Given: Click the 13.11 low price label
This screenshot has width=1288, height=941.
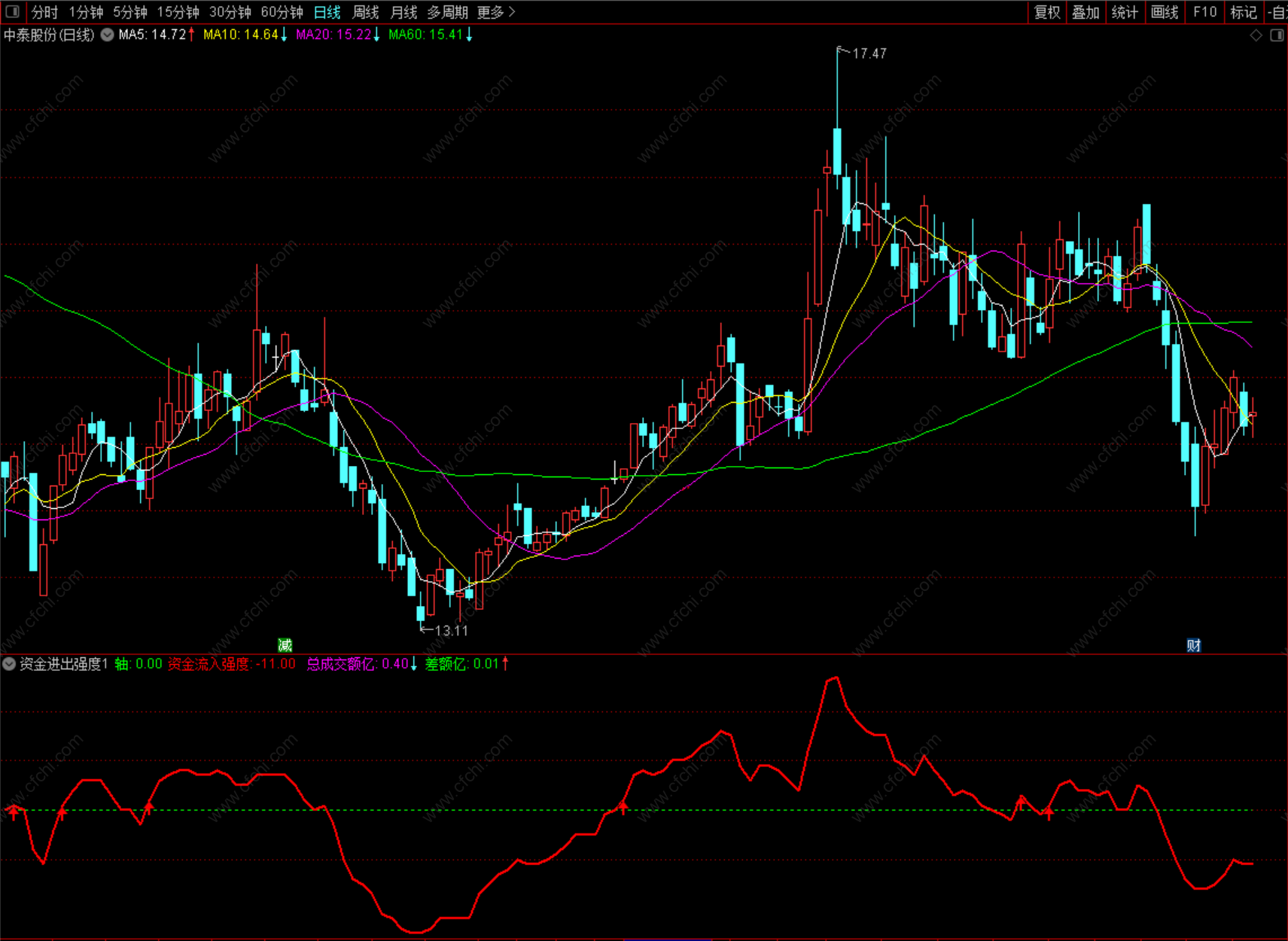Looking at the screenshot, I should pyautogui.click(x=452, y=631).
